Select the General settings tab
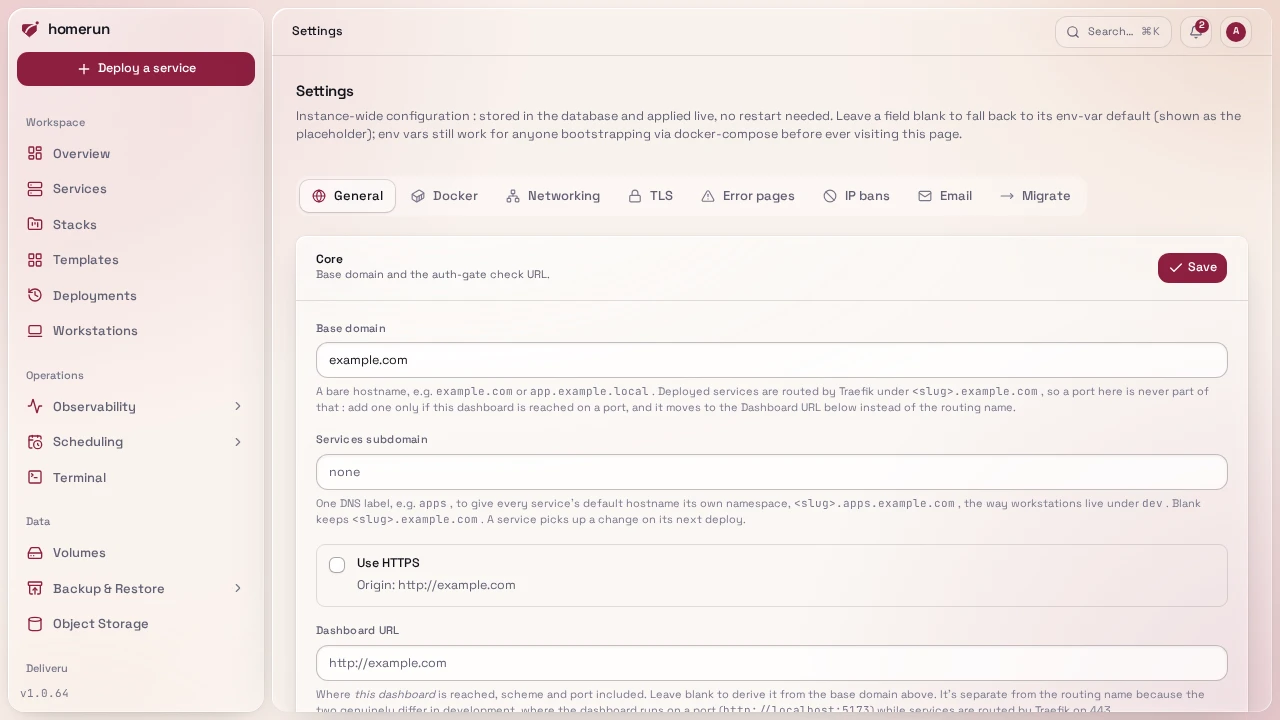The height and width of the screenshot is (720, 1280). (347, 196)
